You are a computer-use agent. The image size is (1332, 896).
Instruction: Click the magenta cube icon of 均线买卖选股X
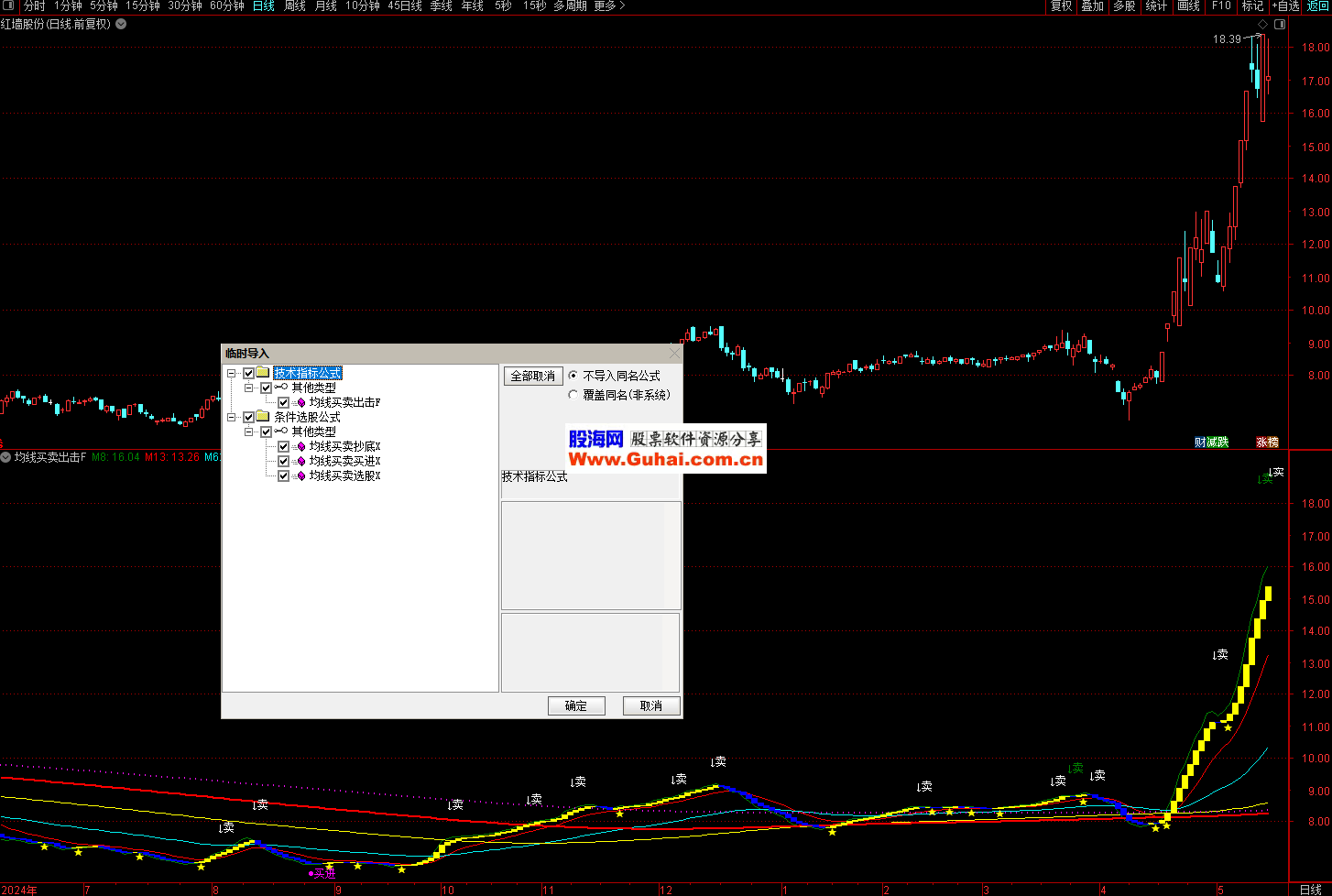pos(300,475)
